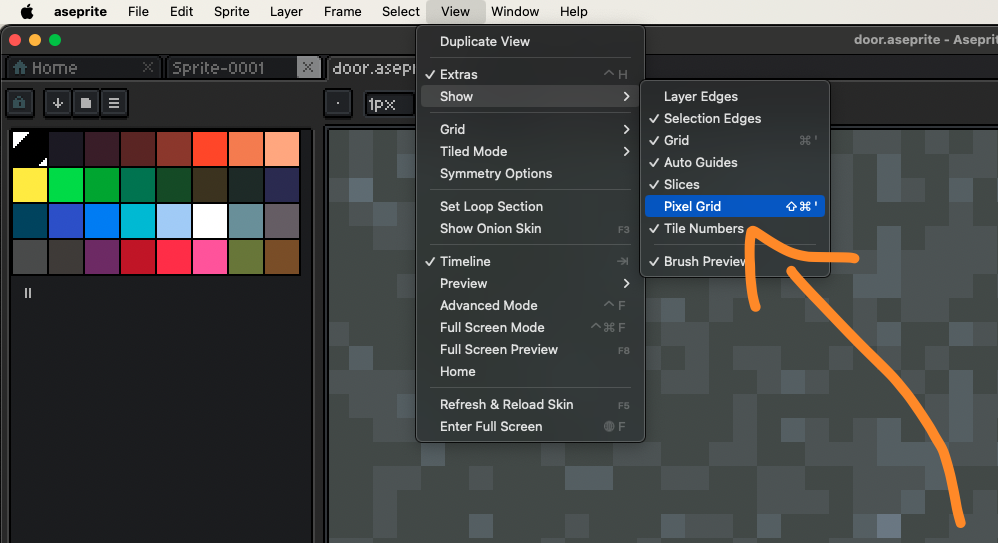998x543 pixels.
Task: Enable Pixel Grid in Show submenu
Action: [x=692, y=206]
